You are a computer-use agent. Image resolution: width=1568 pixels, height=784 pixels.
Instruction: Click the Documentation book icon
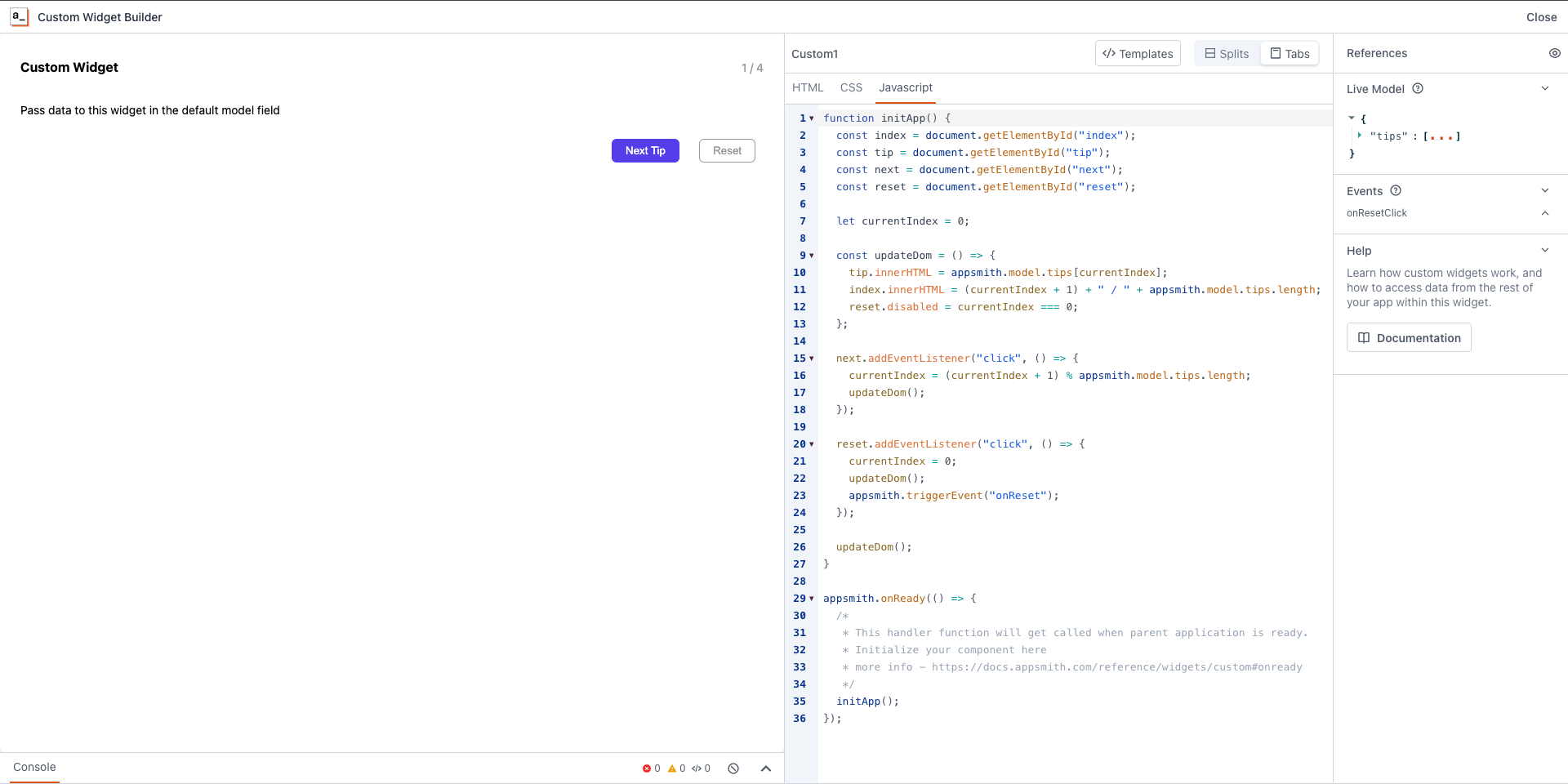click(1363, 337)
